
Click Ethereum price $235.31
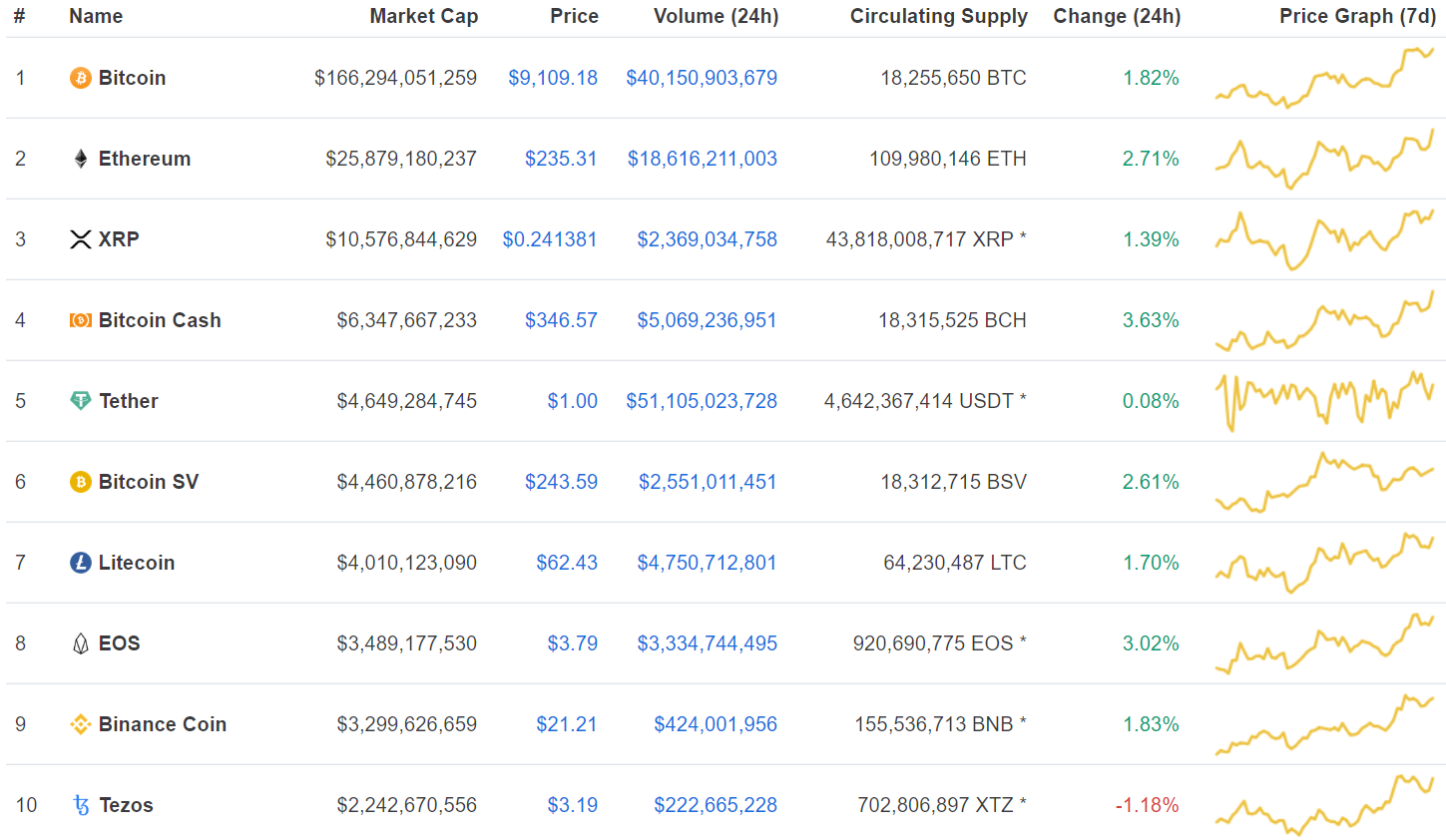click(561, 159)
